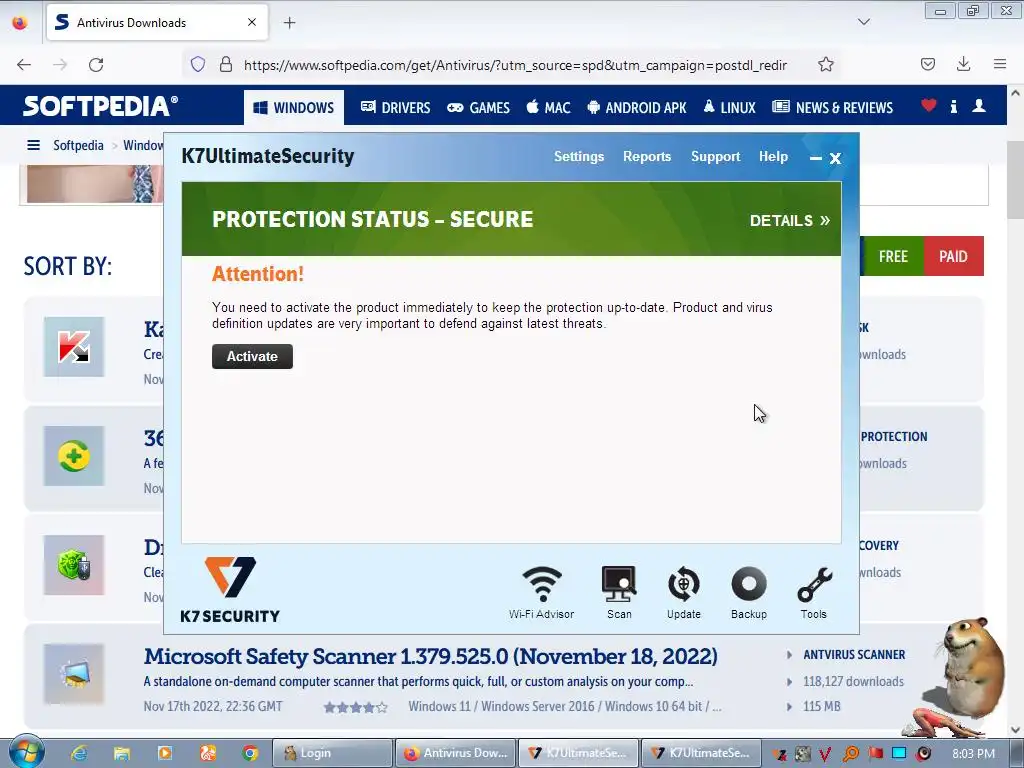Open the Firefox application menu

click(1000, 64)
